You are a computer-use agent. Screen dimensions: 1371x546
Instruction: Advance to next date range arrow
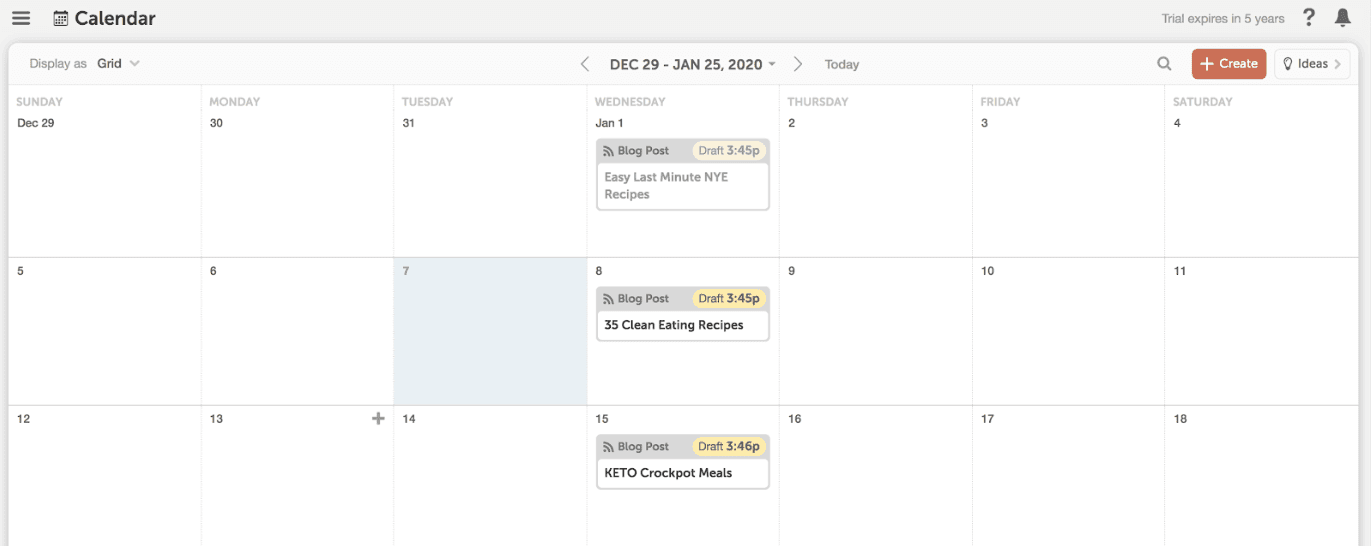[x=797, y=64]
